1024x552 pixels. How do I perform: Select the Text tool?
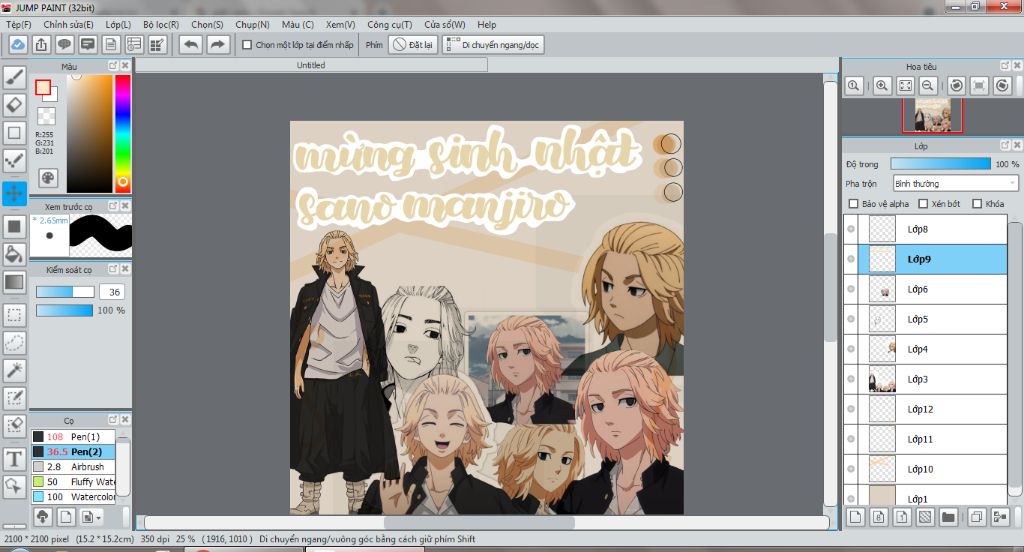[14, 459]
